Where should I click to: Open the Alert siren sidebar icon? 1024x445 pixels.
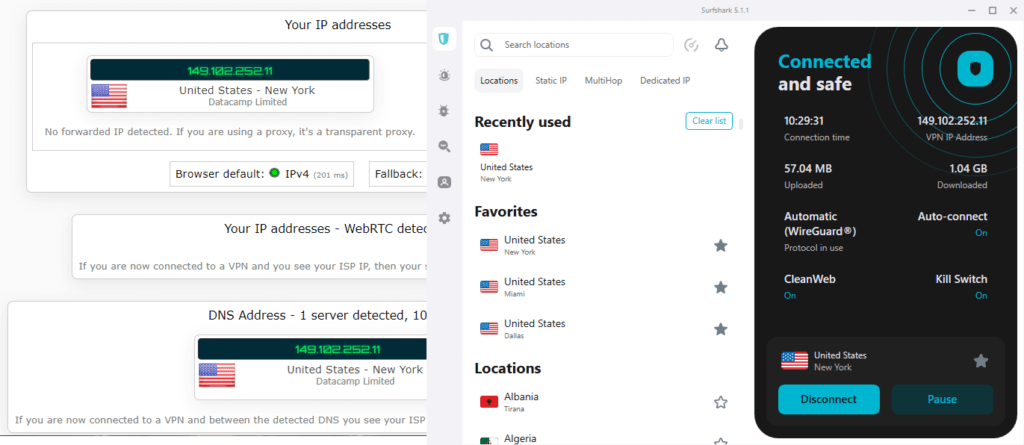pyautogui.click(x=444, y=76)
